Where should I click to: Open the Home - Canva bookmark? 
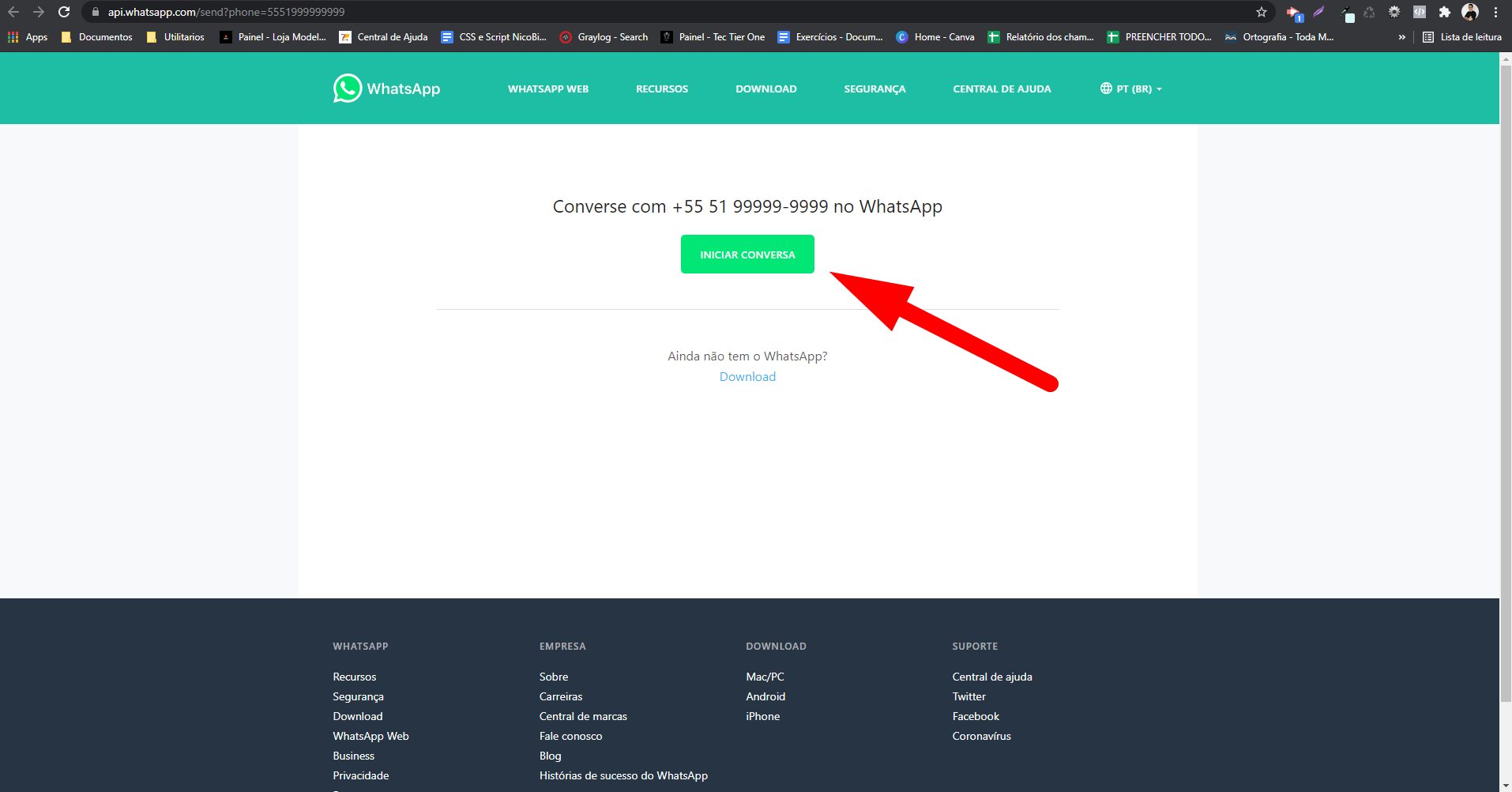coord(935,37)
